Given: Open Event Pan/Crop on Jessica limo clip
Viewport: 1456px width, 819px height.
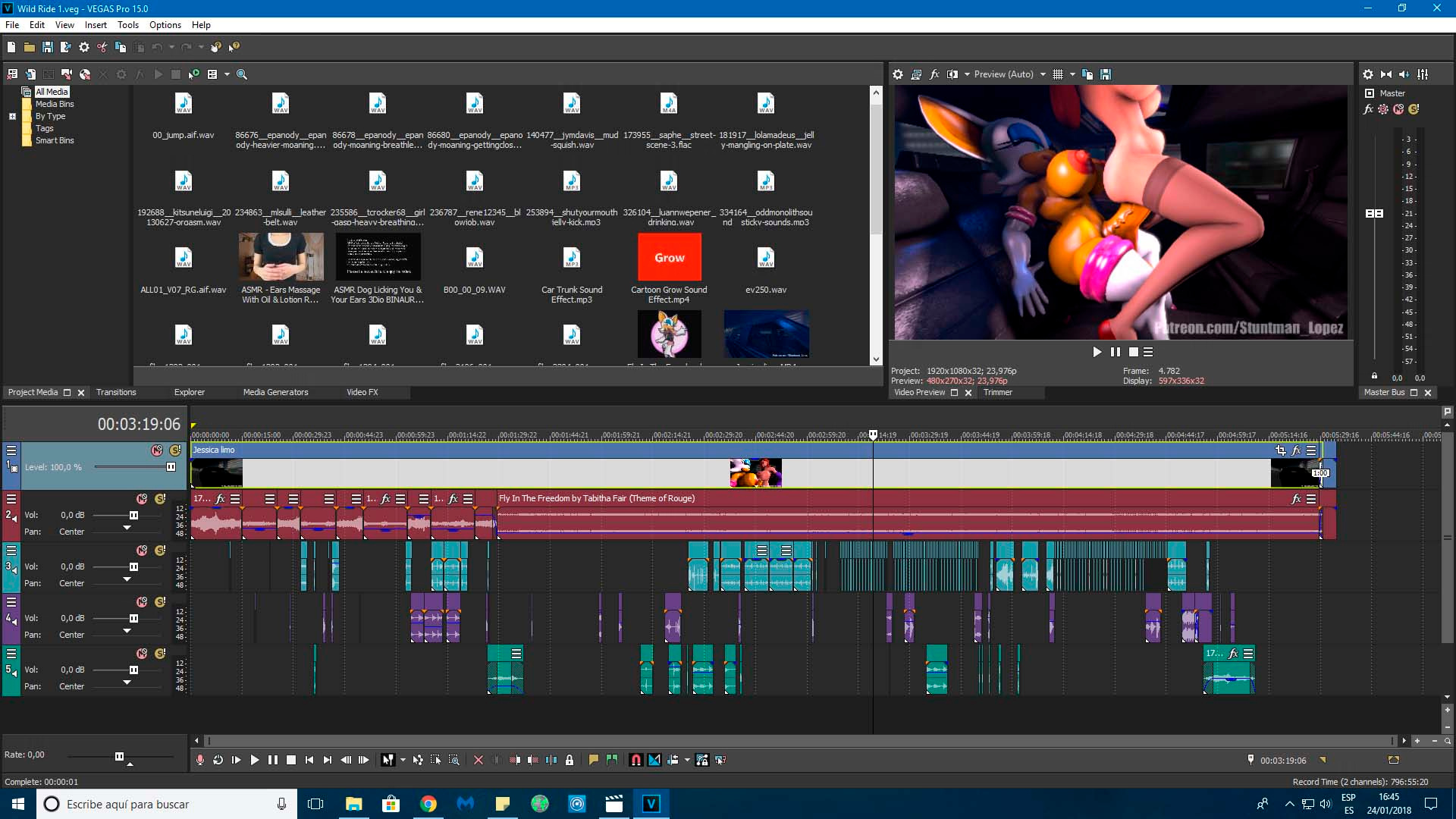Looking at the screenshot, I should click(x=1280, y=450).
